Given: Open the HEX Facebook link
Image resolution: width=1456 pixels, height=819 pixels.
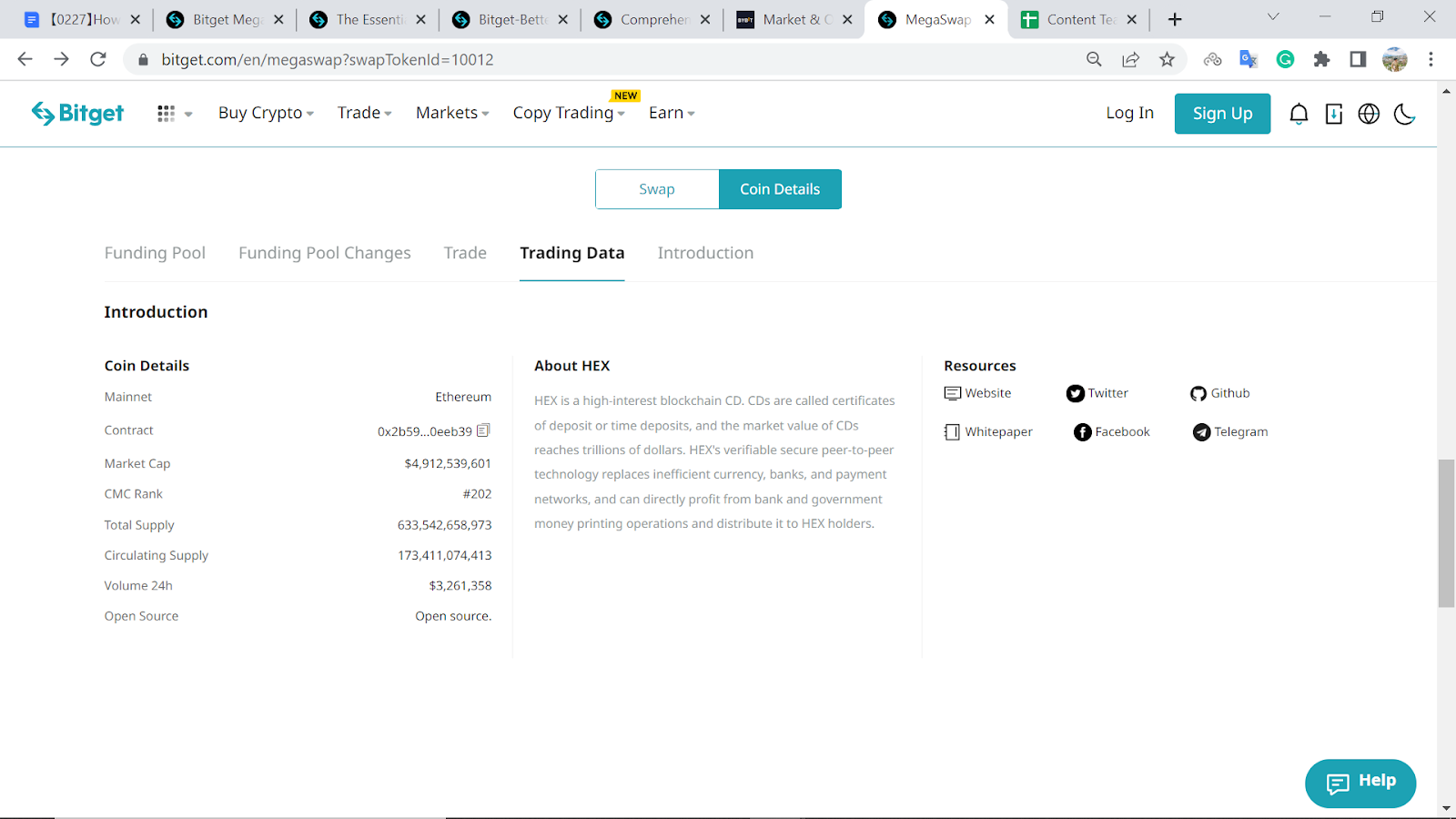Looking at the screenshot, I should point(1112,432).
